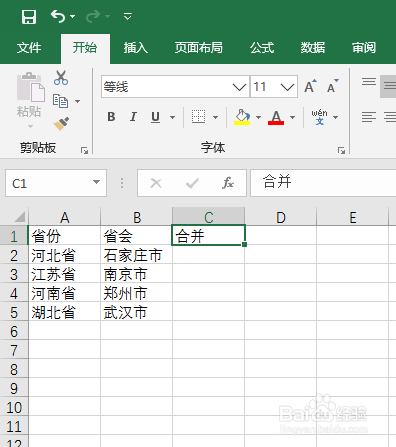The image size is (396, 447).
Task: Toggle Bold formatting
Action: 111,117
